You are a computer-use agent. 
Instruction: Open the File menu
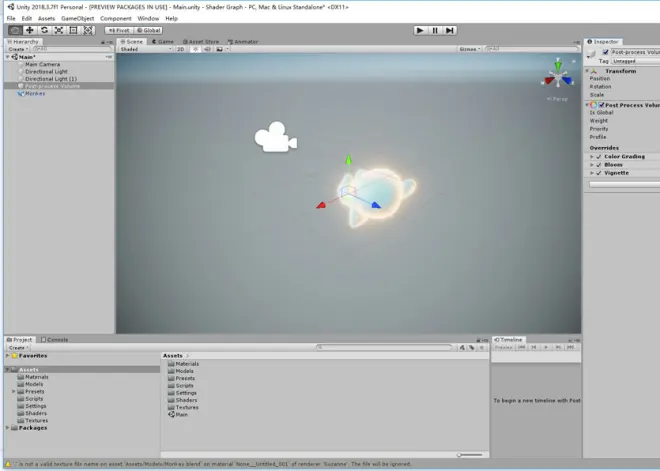point(11,19)
